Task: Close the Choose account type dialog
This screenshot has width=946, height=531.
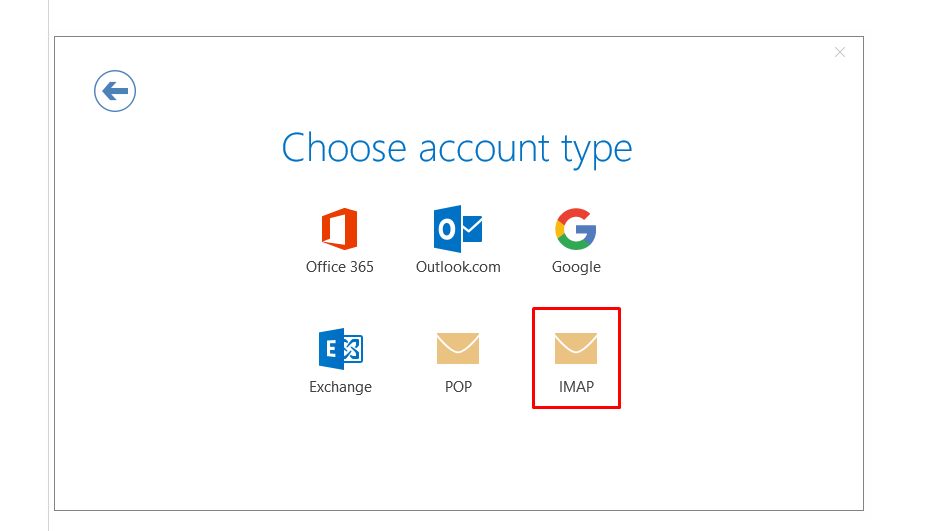Action: coord(840,52)
